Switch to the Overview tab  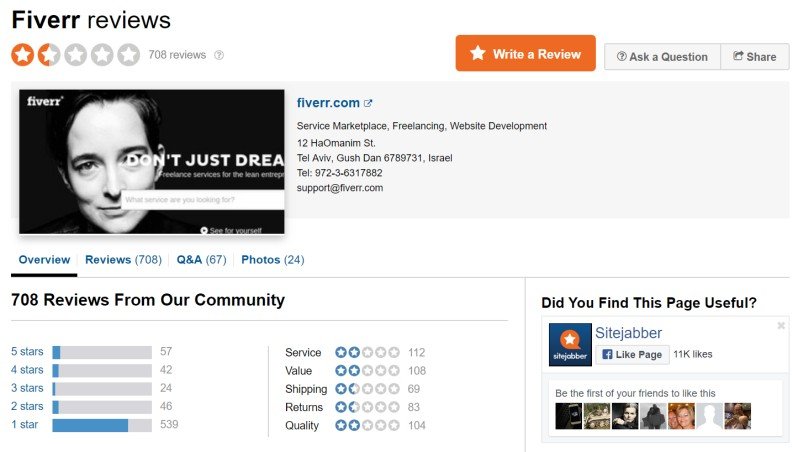[44, 260]
